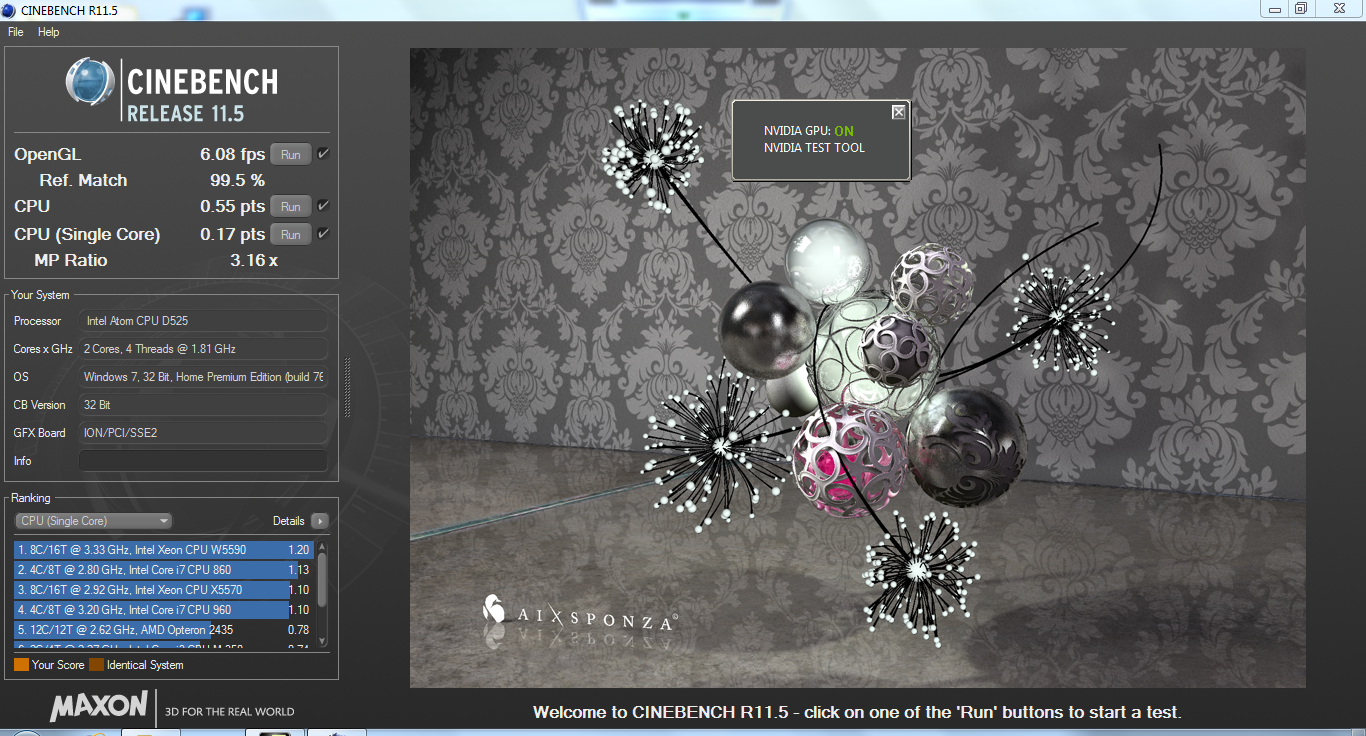
Task: Toggle the OpenGL test checkbox
Action: 323,154
